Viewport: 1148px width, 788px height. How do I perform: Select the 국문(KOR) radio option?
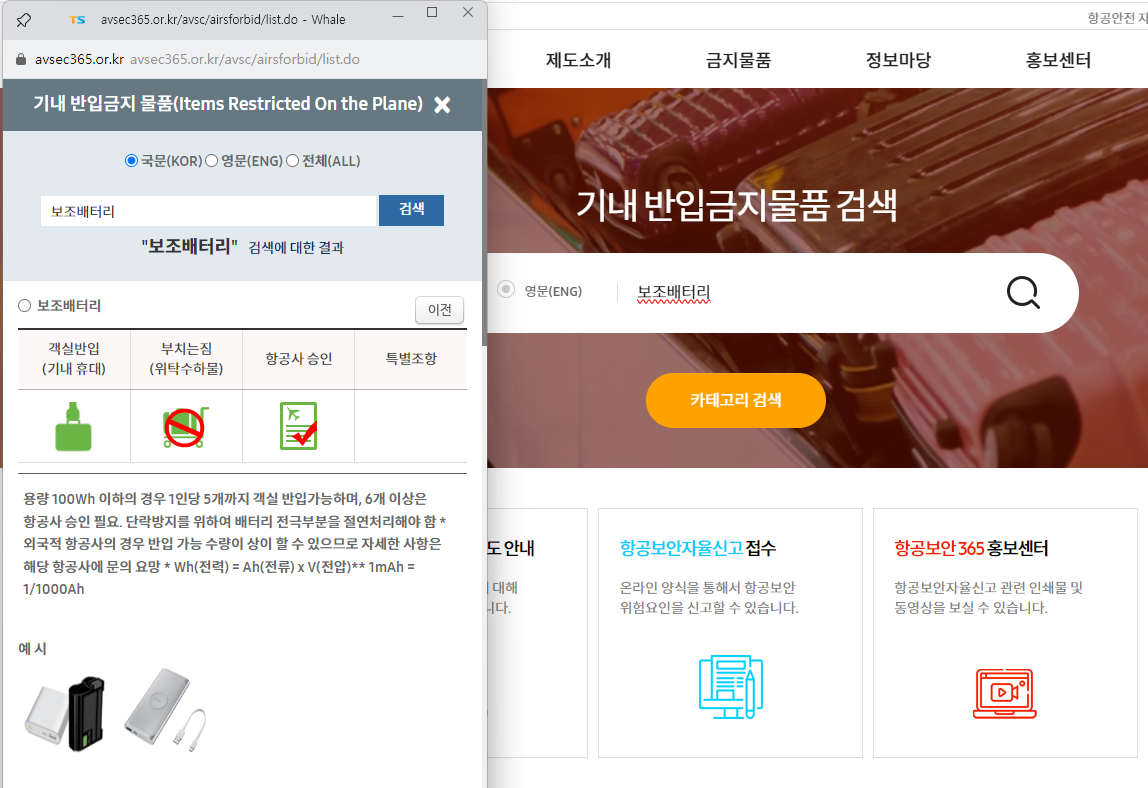pos(130,160)
